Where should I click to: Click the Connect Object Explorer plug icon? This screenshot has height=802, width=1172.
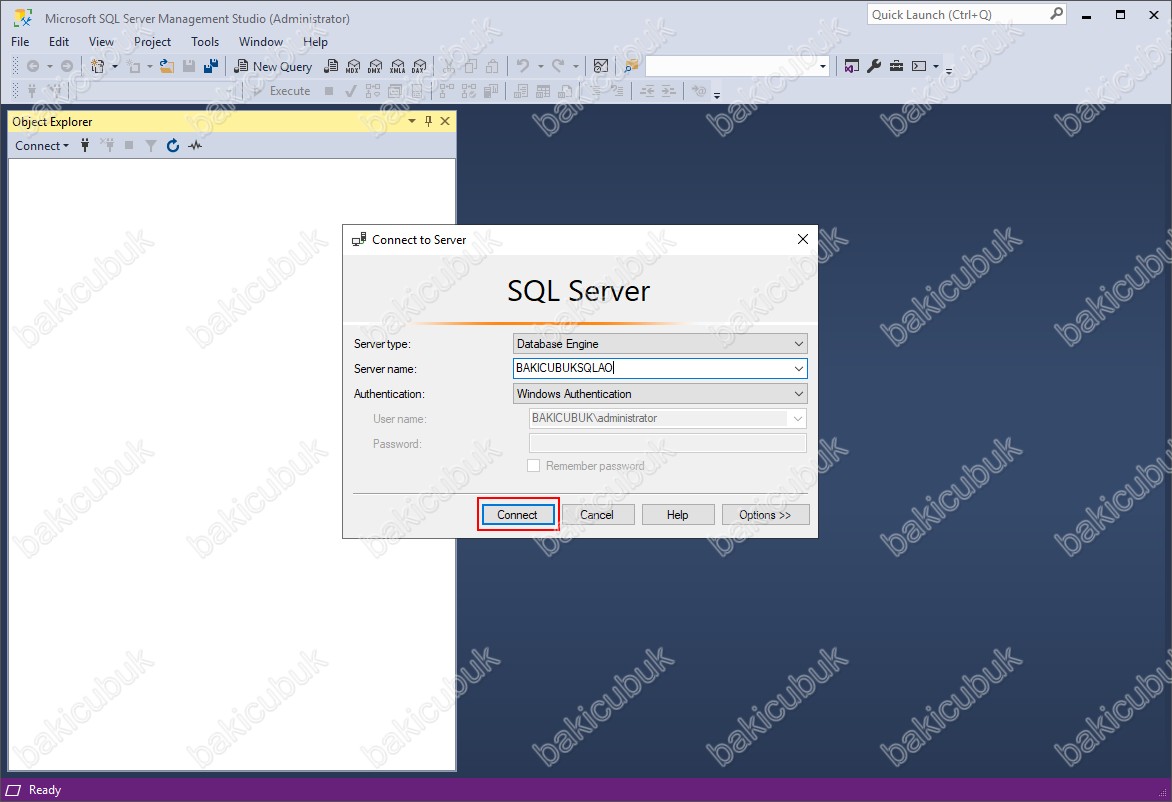coord(85,146)
